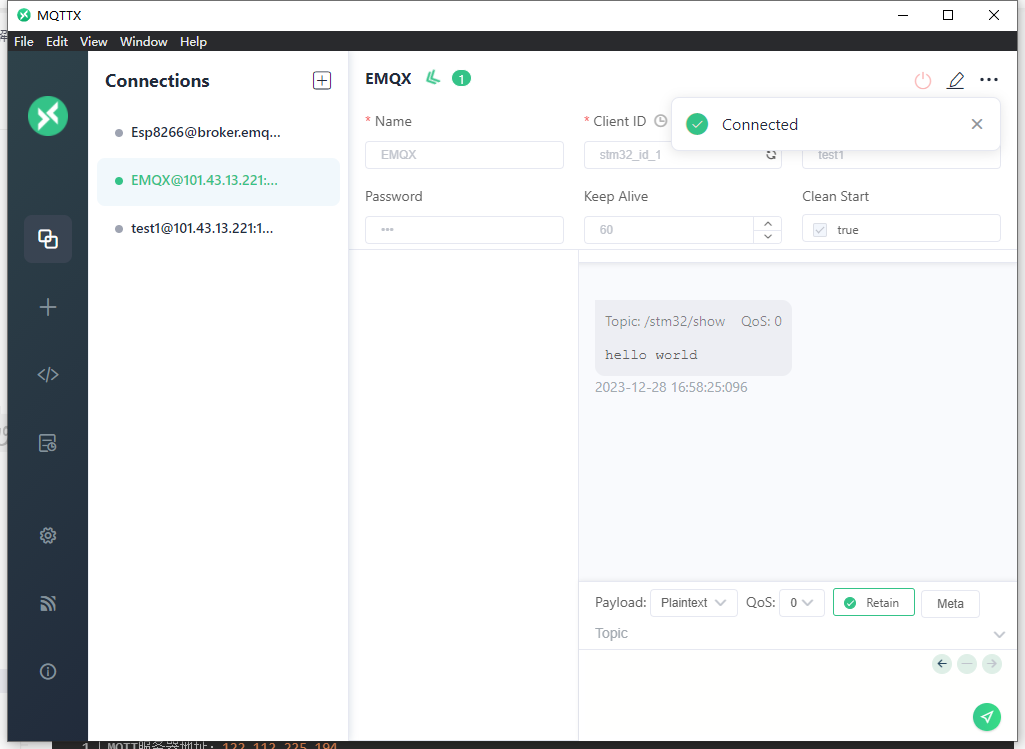
Task: Open the three-dots more options menu
Action: 989,80
